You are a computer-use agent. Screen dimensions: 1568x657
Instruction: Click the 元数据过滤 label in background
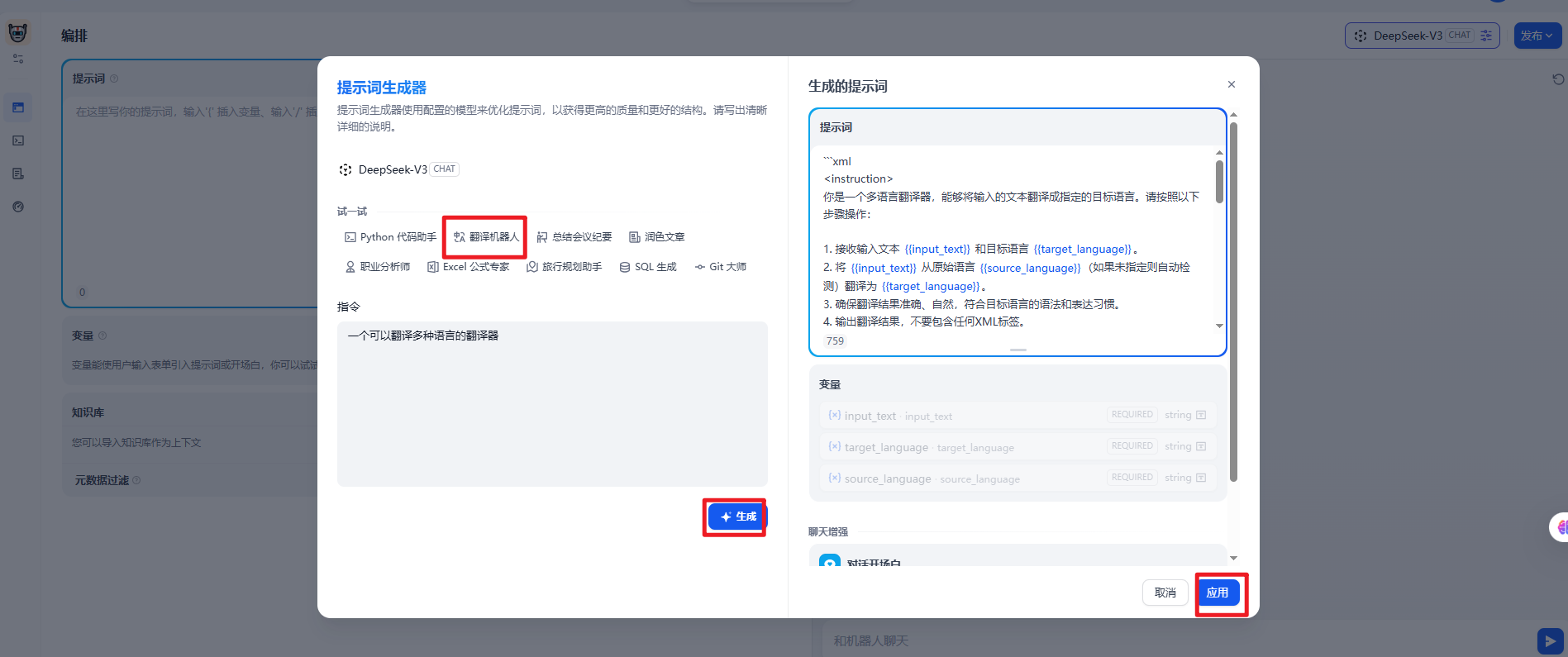102,480
